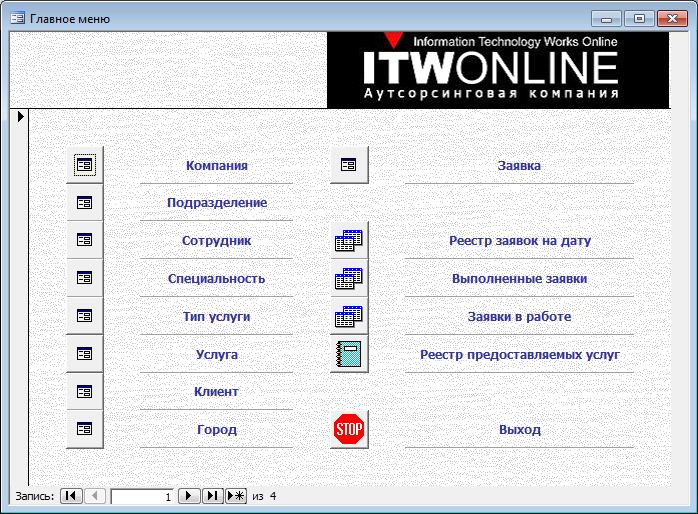Open report icon for Реестр заявок на дату

click(x=349, y=240)
